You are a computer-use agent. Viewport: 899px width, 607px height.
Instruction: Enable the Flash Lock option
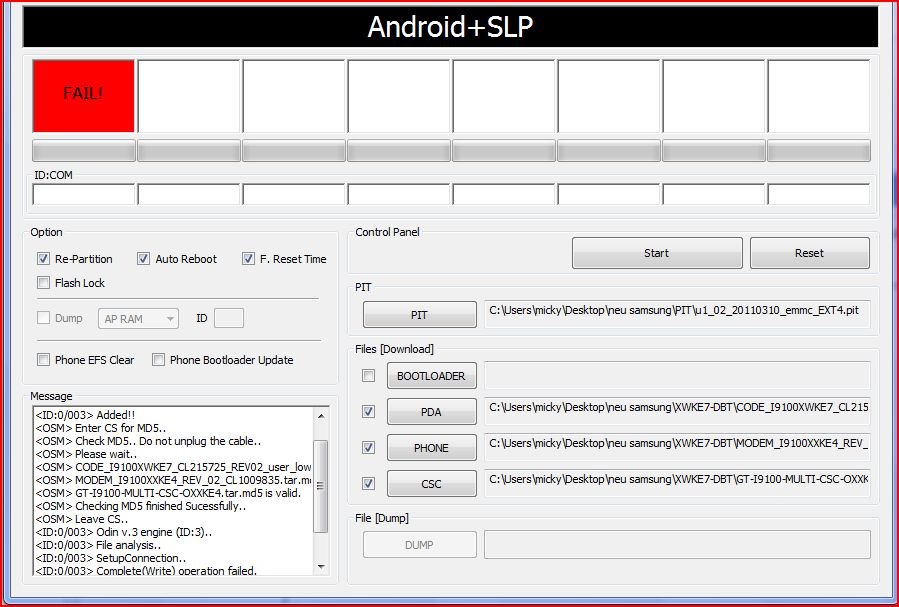point(44,283)
